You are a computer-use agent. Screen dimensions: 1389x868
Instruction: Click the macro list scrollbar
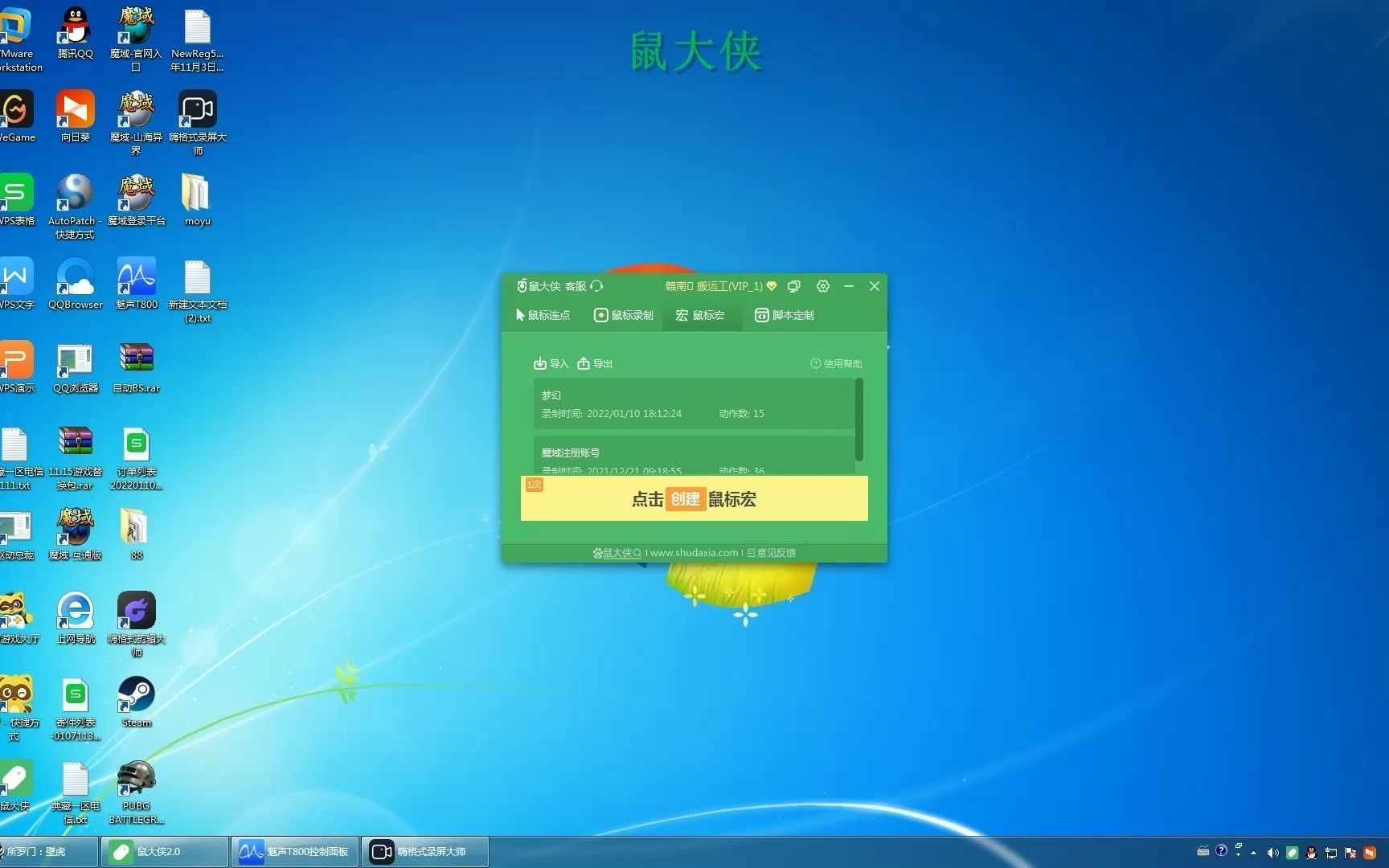click(x=859, y=419)
